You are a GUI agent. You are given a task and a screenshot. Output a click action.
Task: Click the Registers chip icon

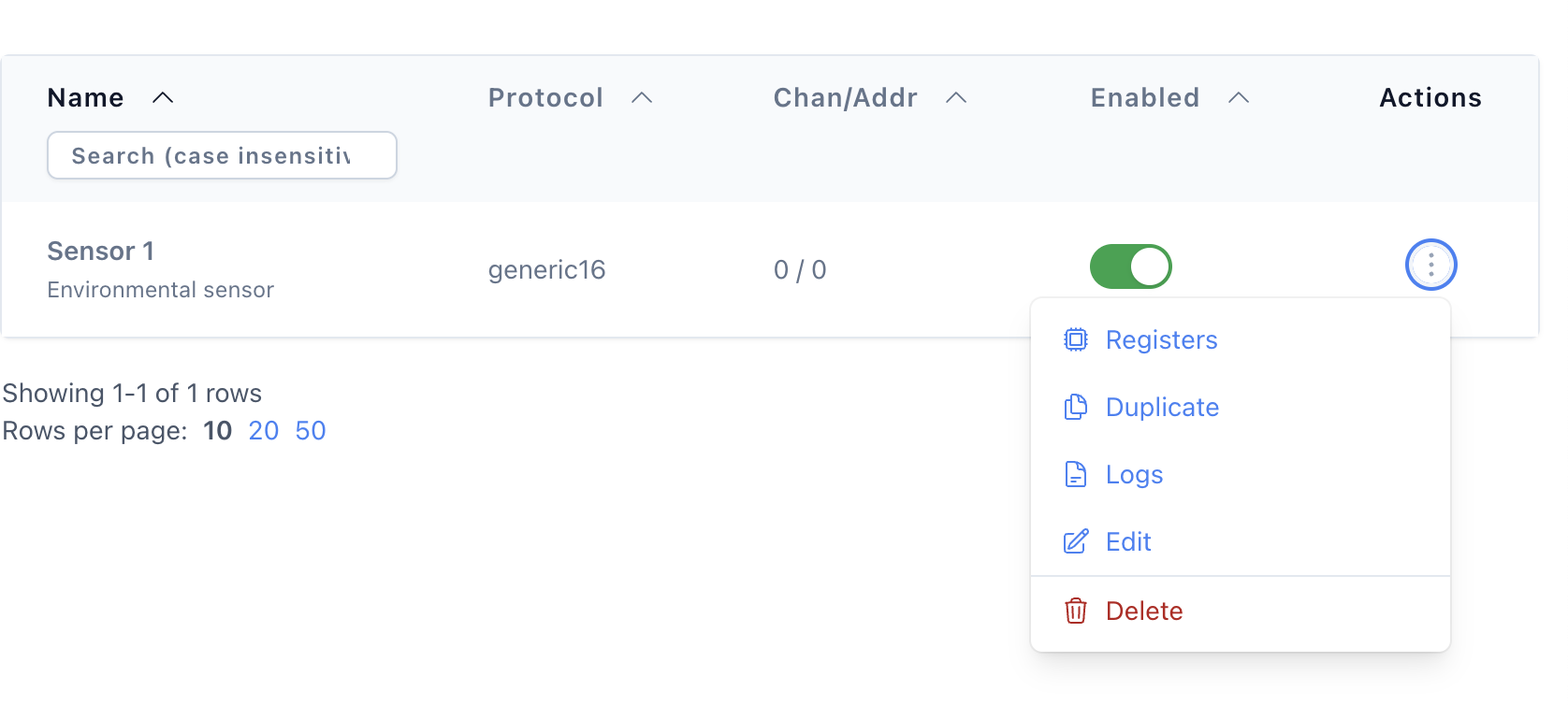click(1076, 339)
